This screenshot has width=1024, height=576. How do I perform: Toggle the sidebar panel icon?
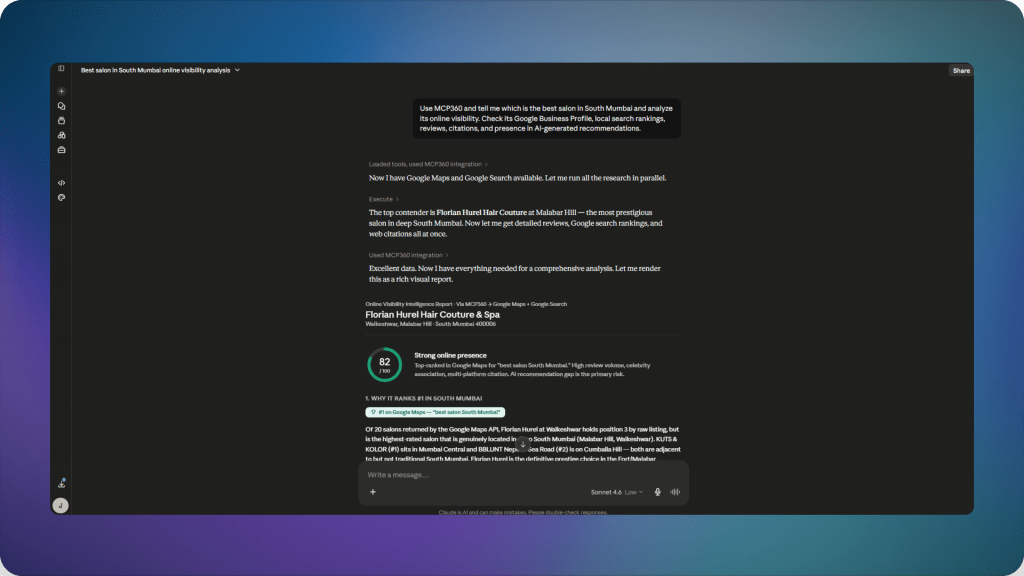(61, 69)
